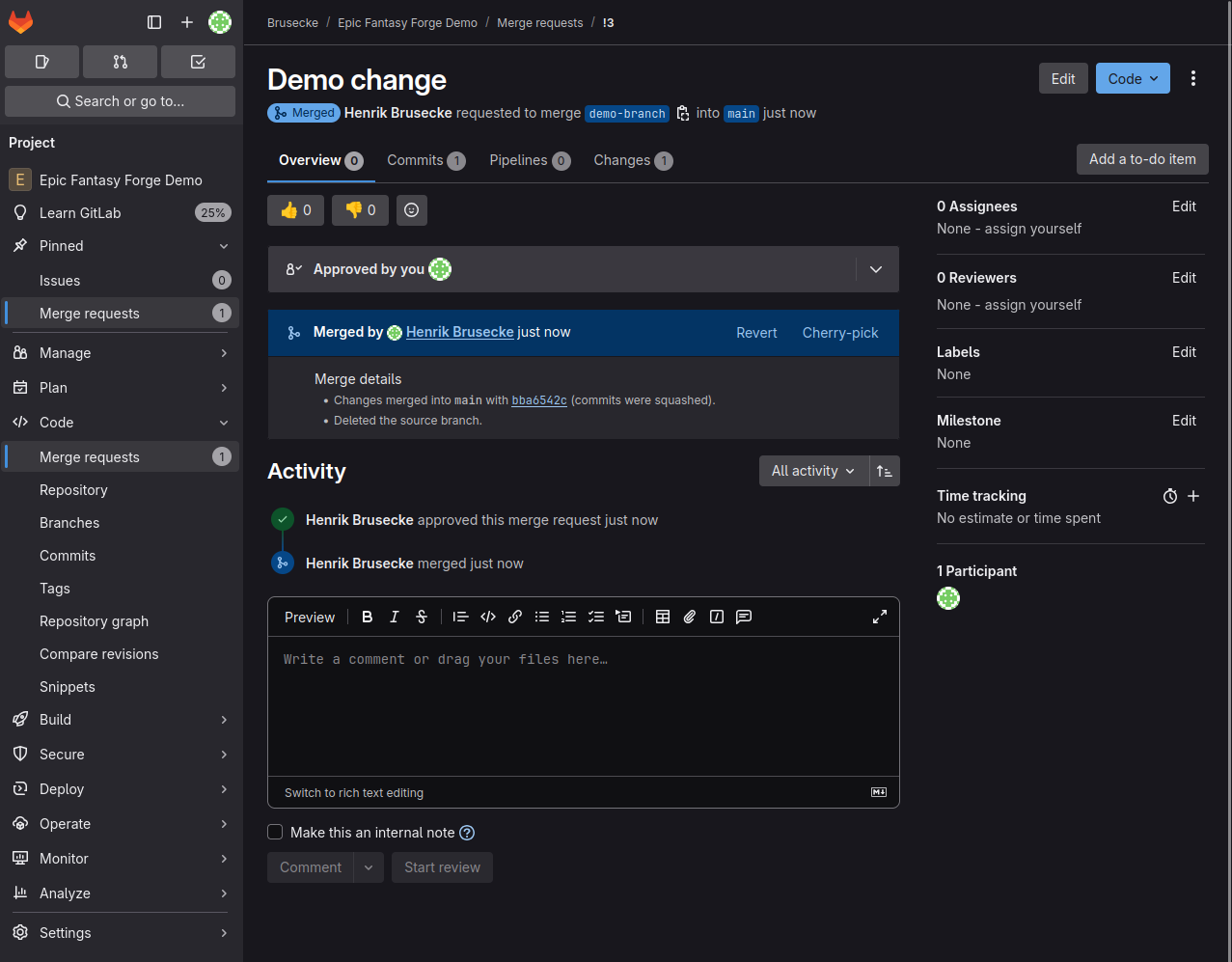Open the create new plus menu
This screenshot has width=1232, height=962.
pyautogui.click(x=187, y=22)
